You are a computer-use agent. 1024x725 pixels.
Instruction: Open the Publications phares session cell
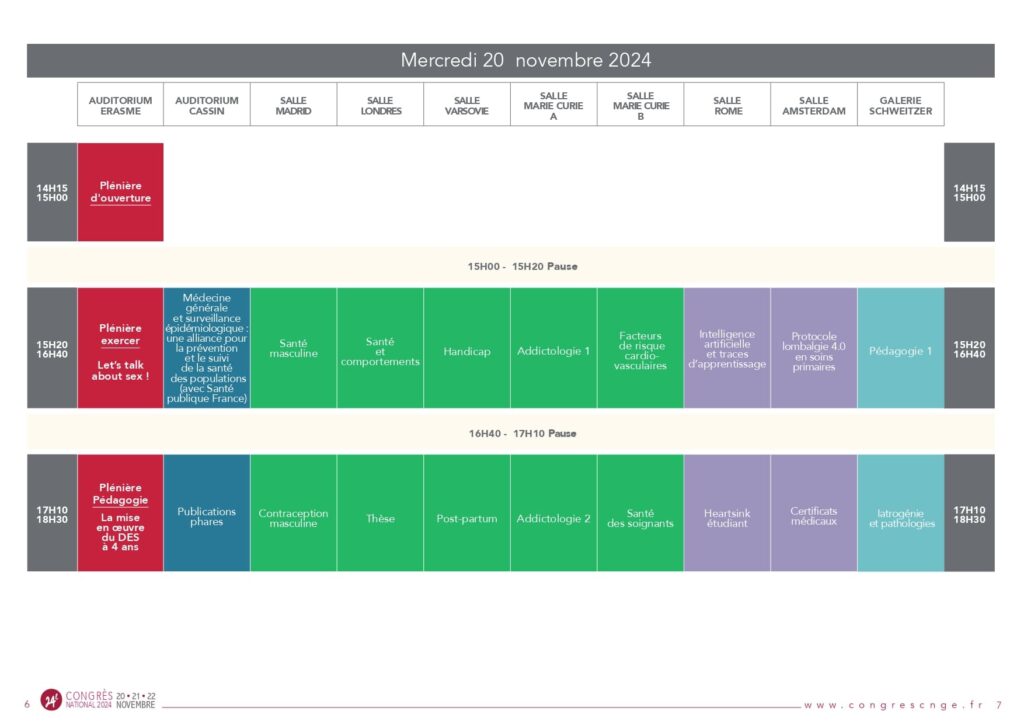[x=207, y=515]
